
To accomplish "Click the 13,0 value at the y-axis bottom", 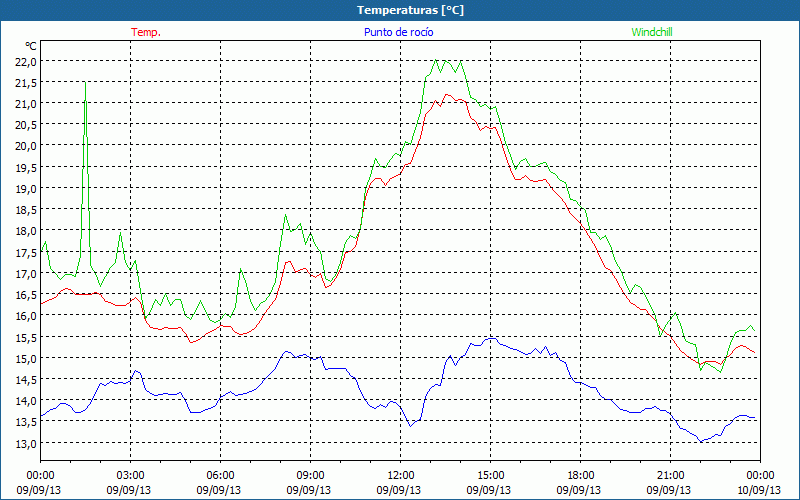I will (x=25, y=443).
